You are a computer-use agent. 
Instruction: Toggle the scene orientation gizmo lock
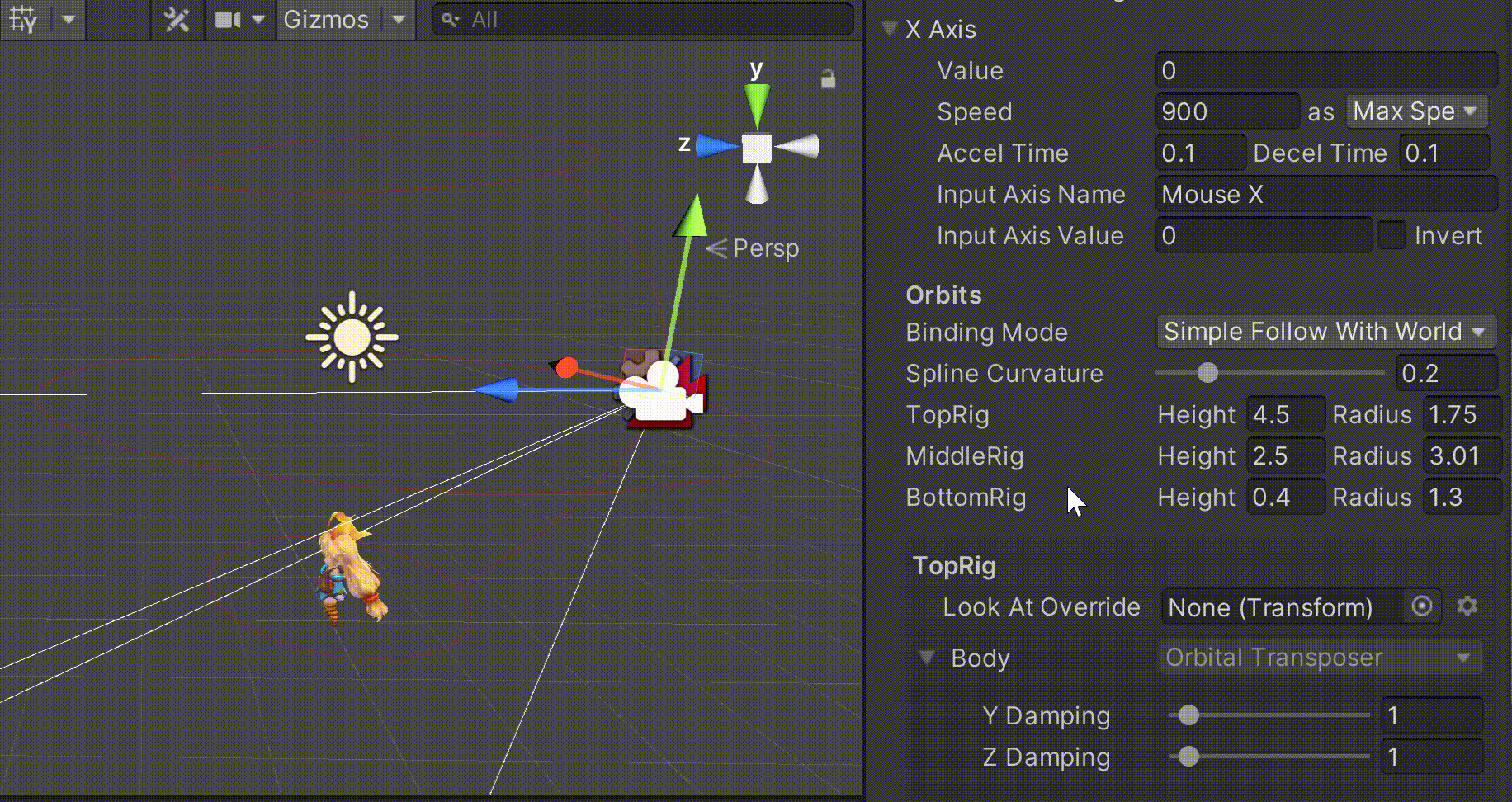coord(828,79)
